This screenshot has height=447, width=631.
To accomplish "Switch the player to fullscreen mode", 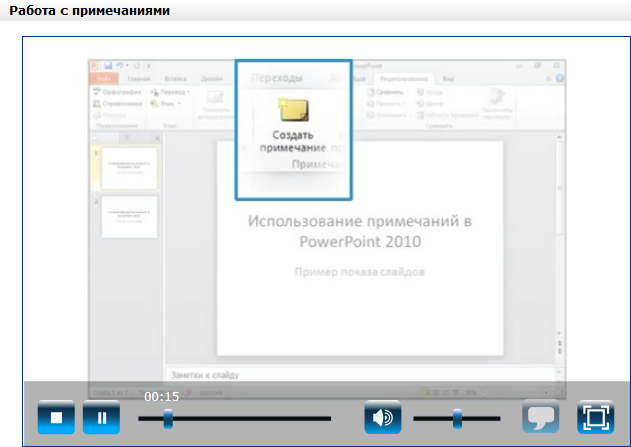I will pyautogui.click(x=596, y=417).
